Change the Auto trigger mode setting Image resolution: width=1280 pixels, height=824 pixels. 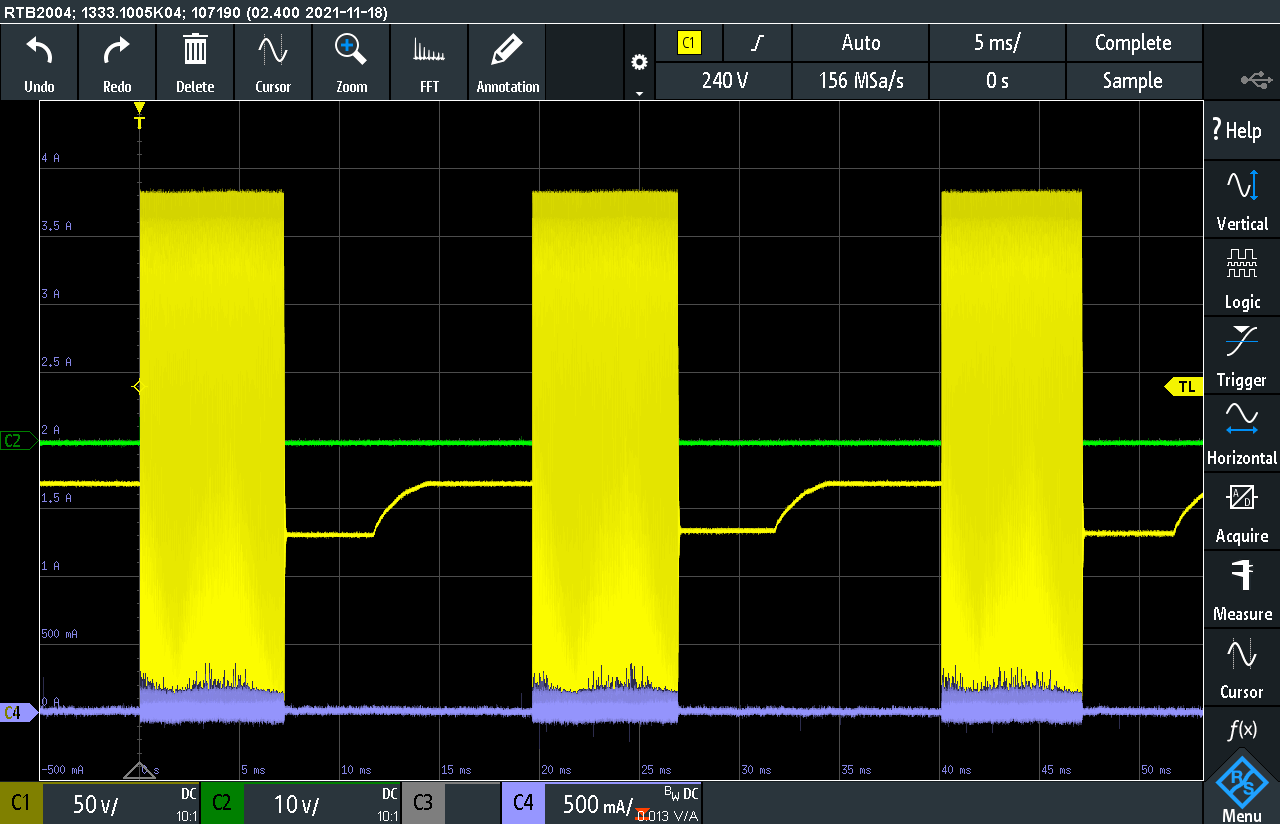(x=860, y=43)
